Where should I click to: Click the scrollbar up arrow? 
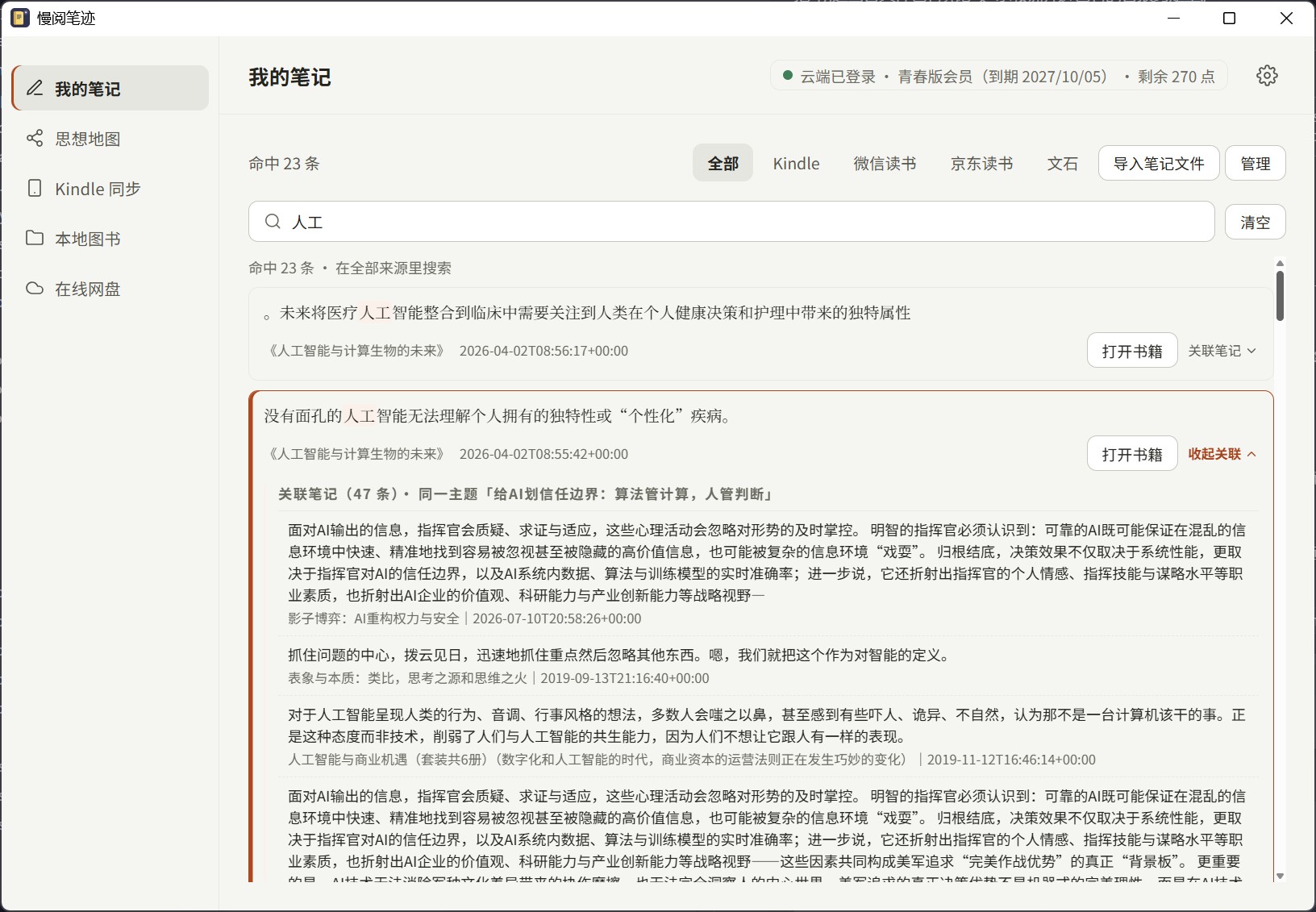point(1280,263)
